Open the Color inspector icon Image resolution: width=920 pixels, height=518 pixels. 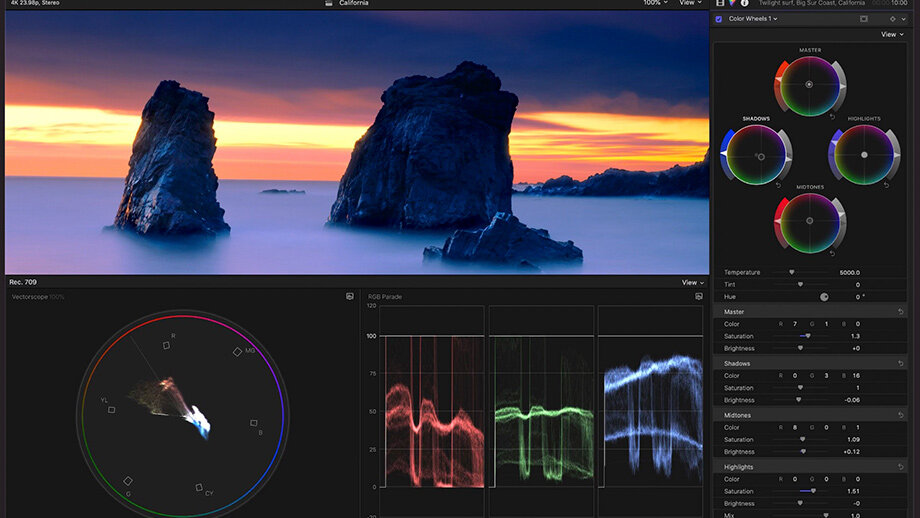point(732,3)
